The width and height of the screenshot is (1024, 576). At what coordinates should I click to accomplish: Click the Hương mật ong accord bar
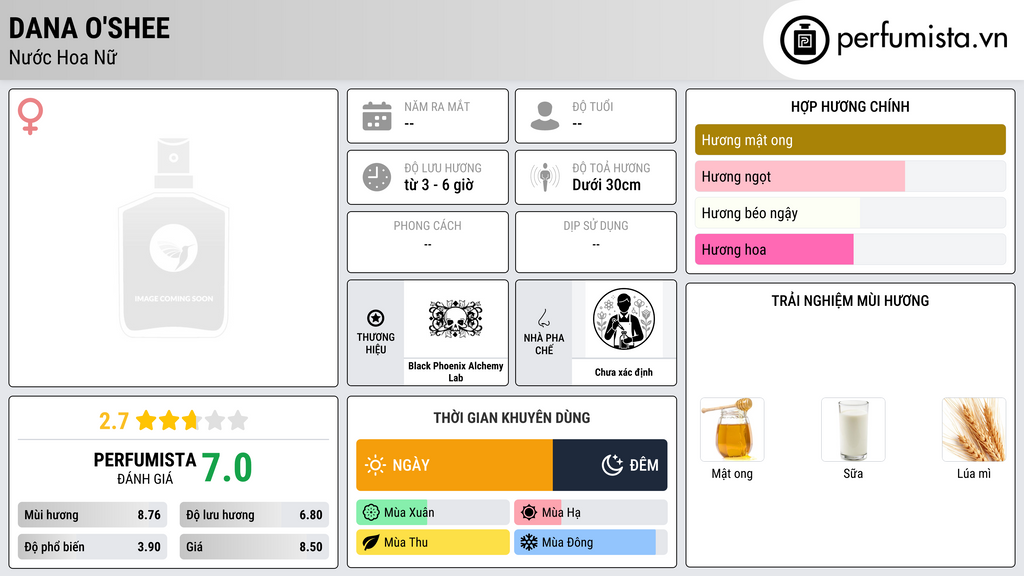coord(850,140)
